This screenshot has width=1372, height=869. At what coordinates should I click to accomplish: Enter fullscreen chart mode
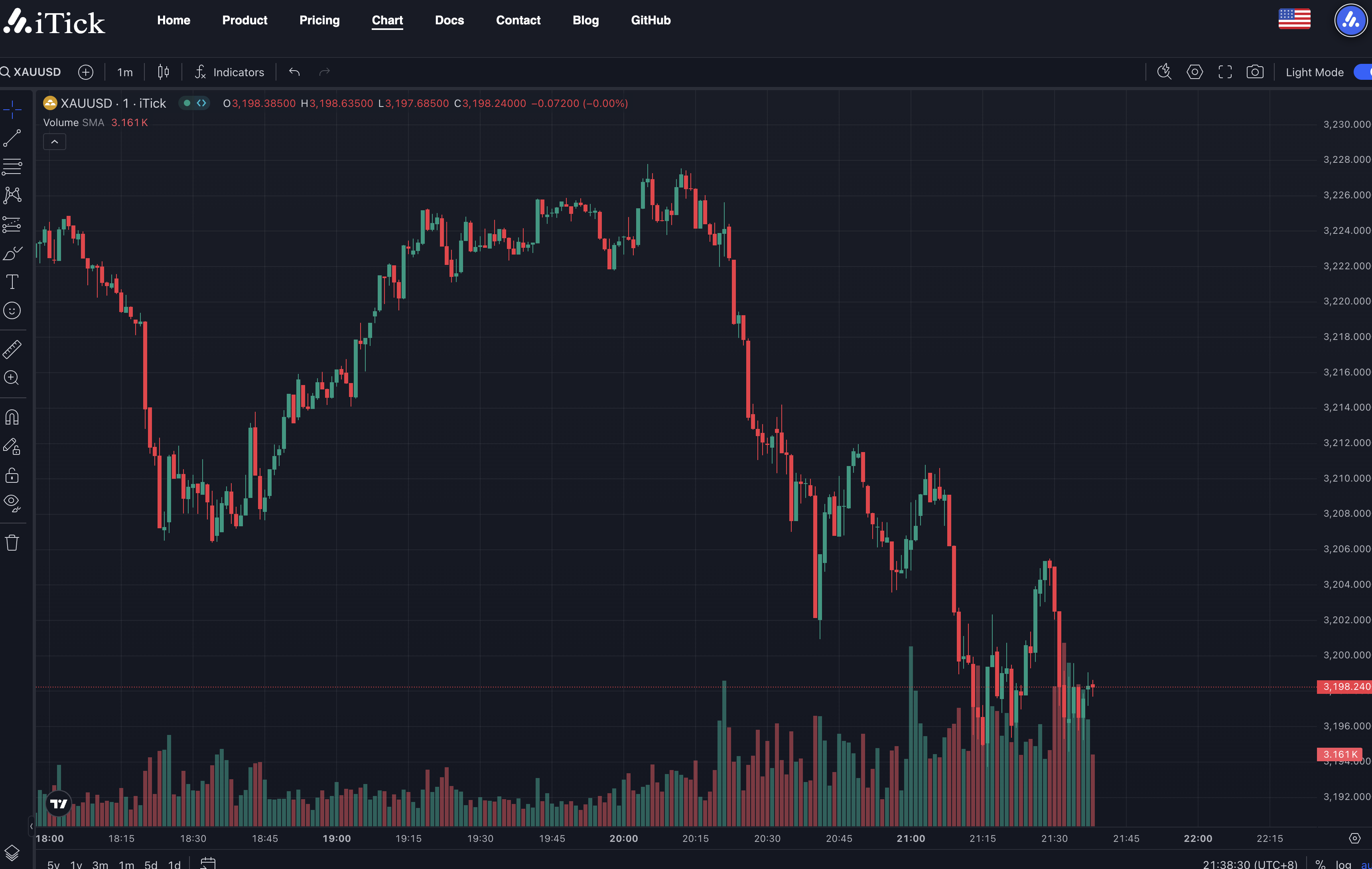point(1225,72)
